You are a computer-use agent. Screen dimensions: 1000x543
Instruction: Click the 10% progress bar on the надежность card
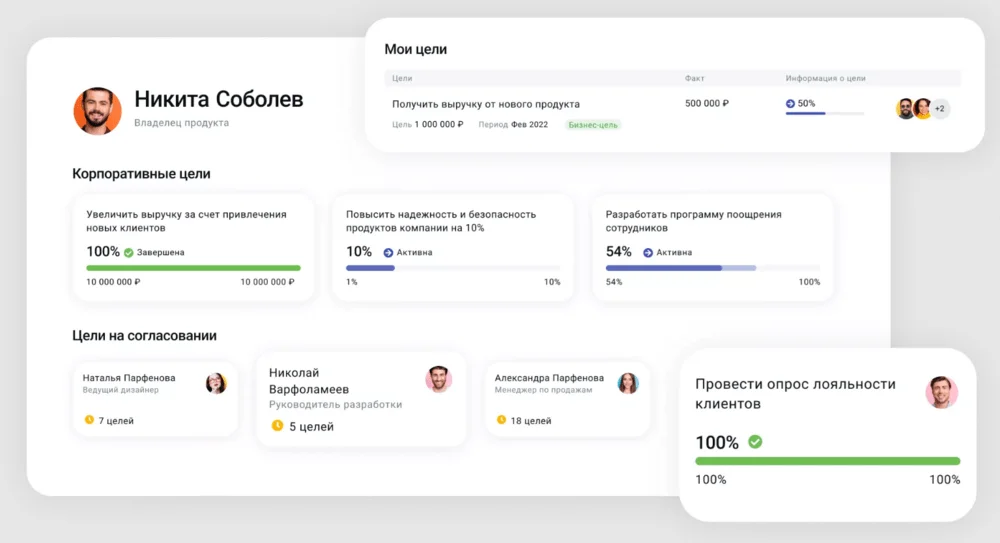453,268
